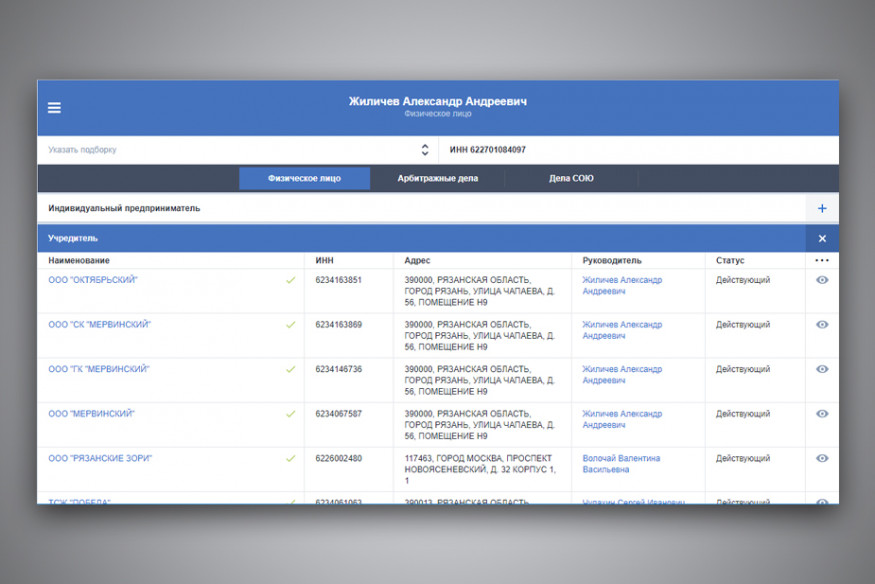Viewport: 875px width, 584px height.
Task: Open Волчай Валентина Васильевна manager link
Action: 620,463
